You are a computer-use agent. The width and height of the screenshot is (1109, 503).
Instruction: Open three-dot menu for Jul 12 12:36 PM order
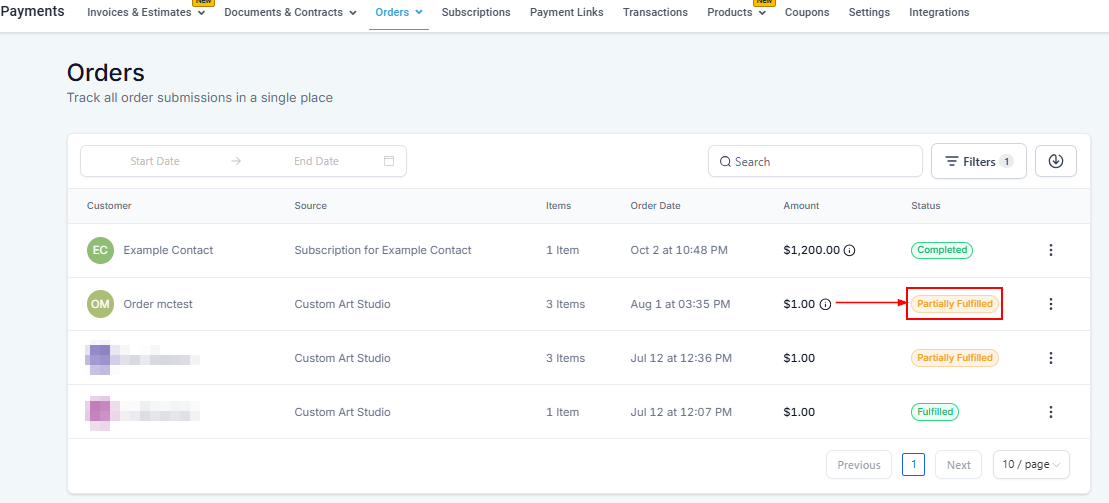coord(1051,358)
